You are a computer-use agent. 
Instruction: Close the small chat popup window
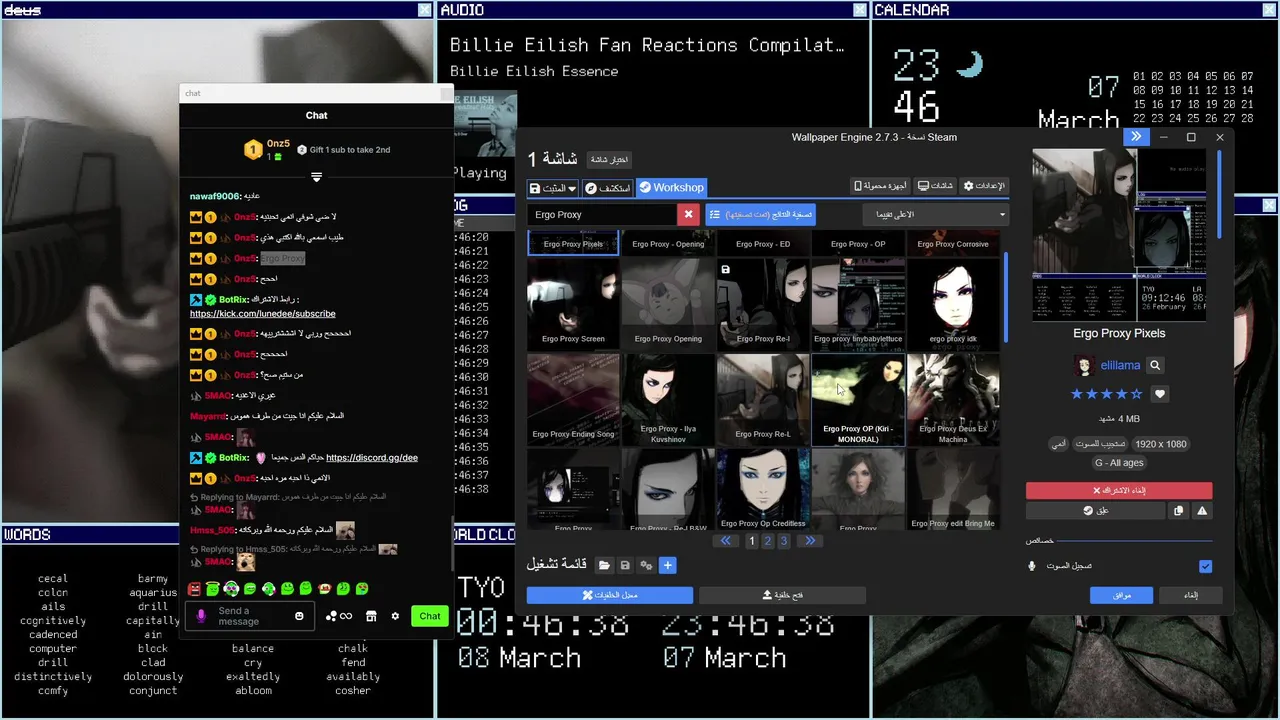(446, 93)
